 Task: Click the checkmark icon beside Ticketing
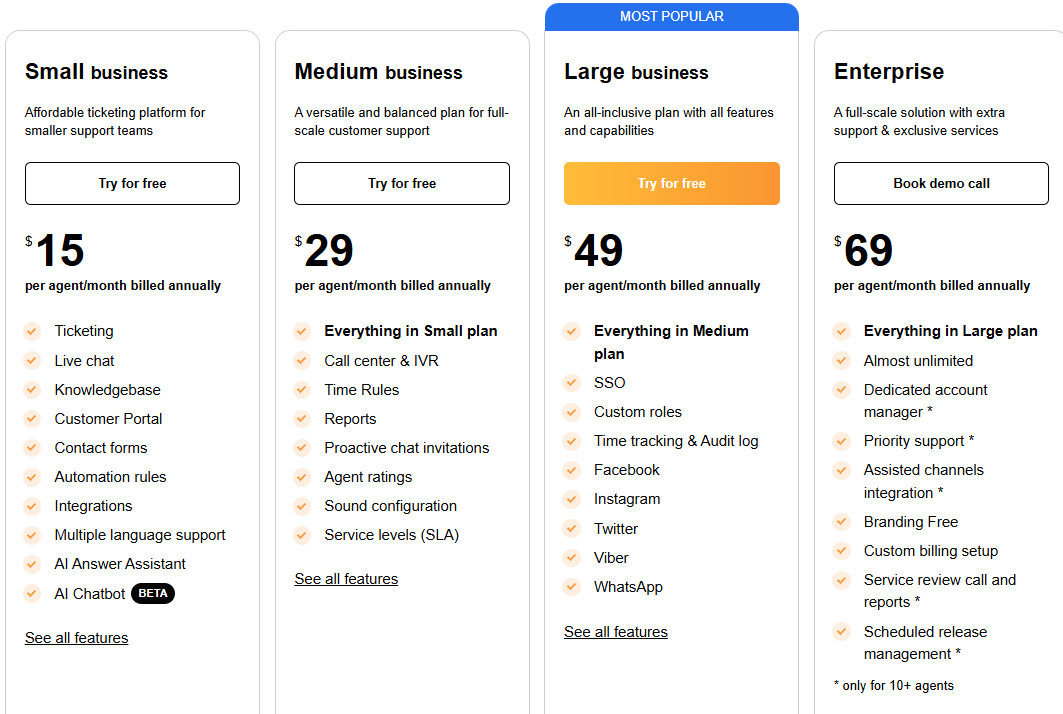pyautogui.click(x=32, y=331)
